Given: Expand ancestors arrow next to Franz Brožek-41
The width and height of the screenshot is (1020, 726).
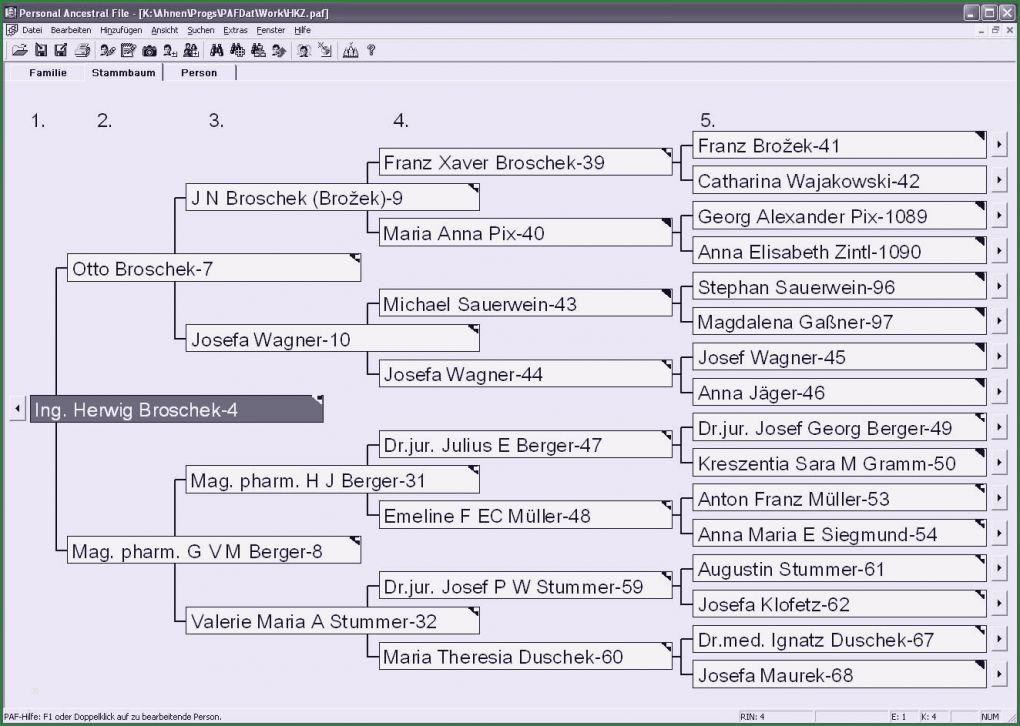Looking at the screenshot, I should tap(999, 146).
